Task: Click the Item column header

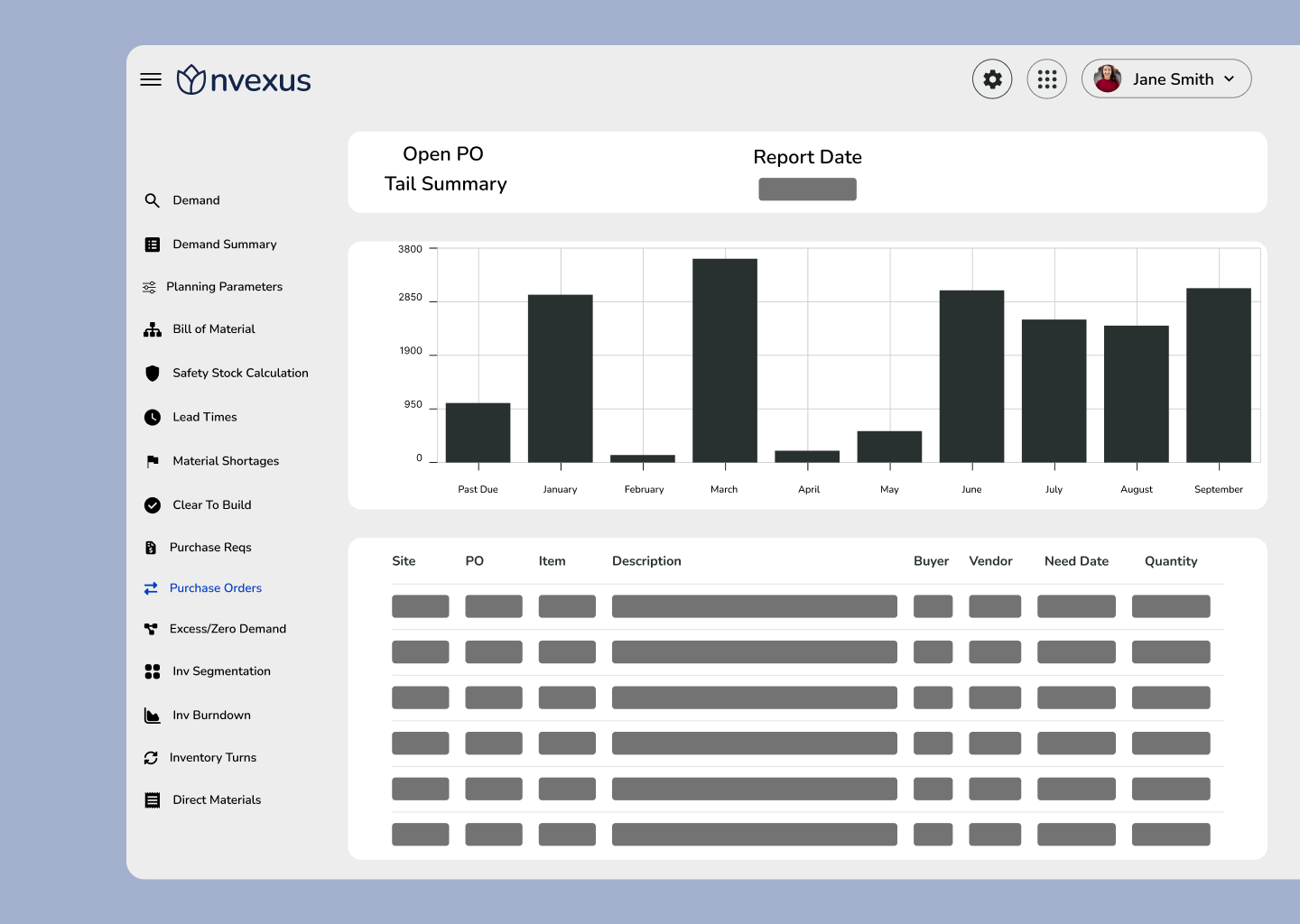Action: tap(552, 561)
